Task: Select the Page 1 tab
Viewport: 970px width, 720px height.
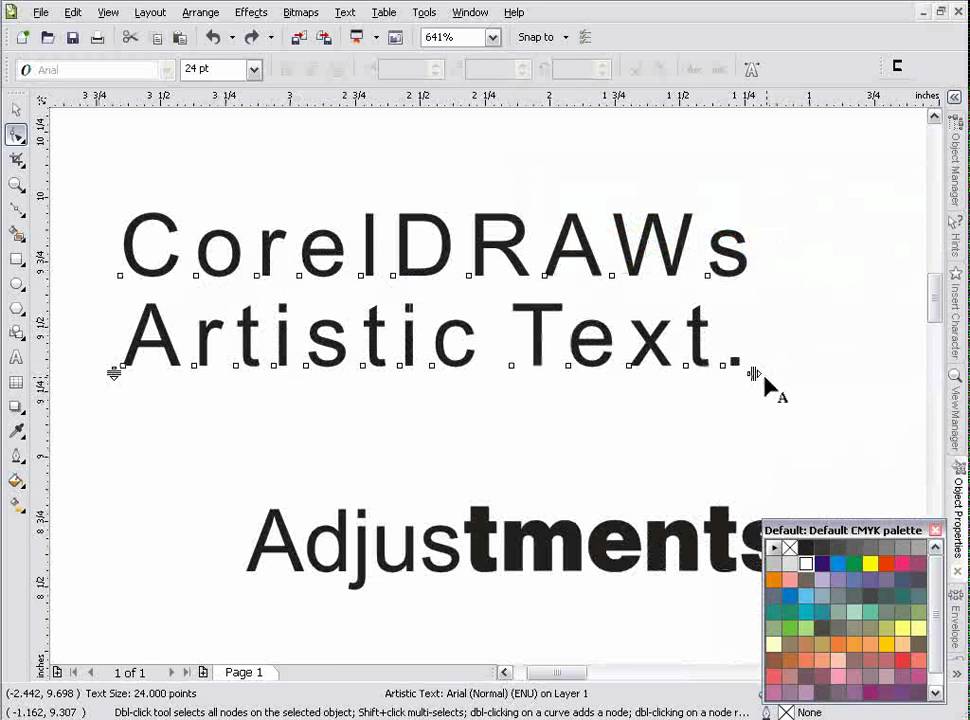Action: [x=244, y=672]
